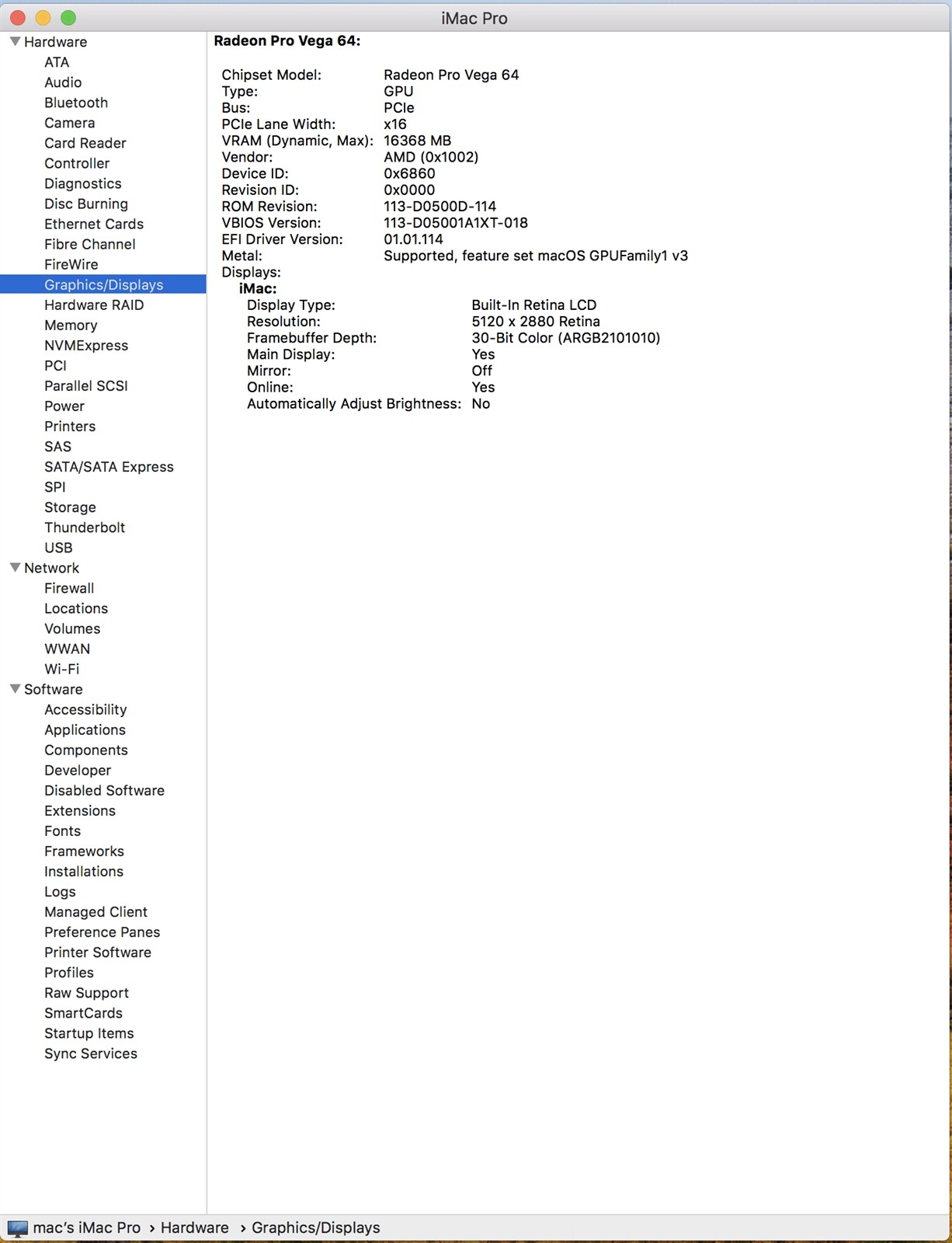952x1243 pixels.
Task: Click the Resolution value 5120 x 2880 Retina
Action: pyautogui.click(x=536, y=321)
